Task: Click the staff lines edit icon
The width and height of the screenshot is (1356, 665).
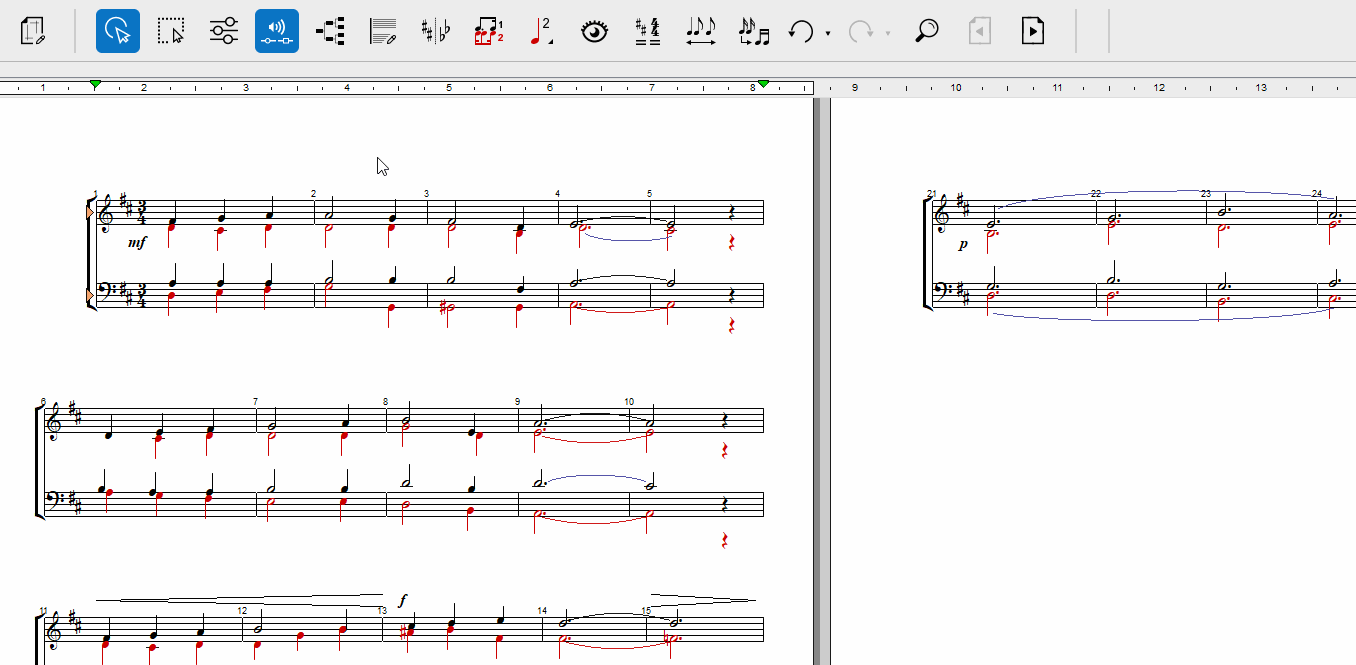Action: 383,31
